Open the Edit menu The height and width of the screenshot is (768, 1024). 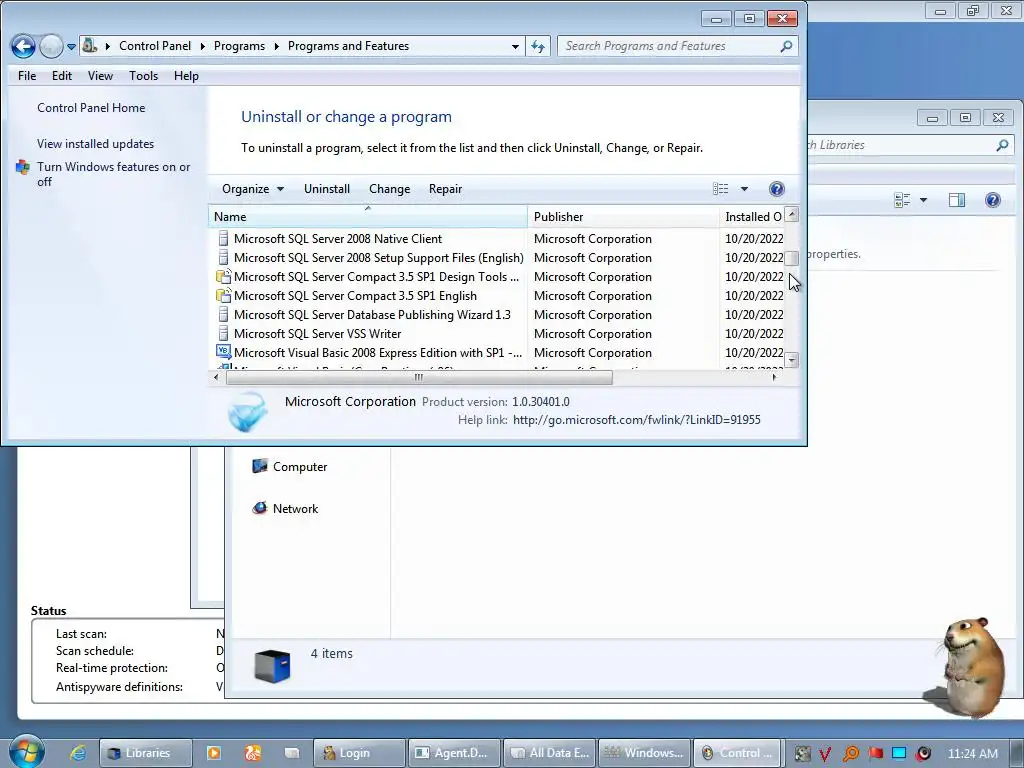point(62,76)
